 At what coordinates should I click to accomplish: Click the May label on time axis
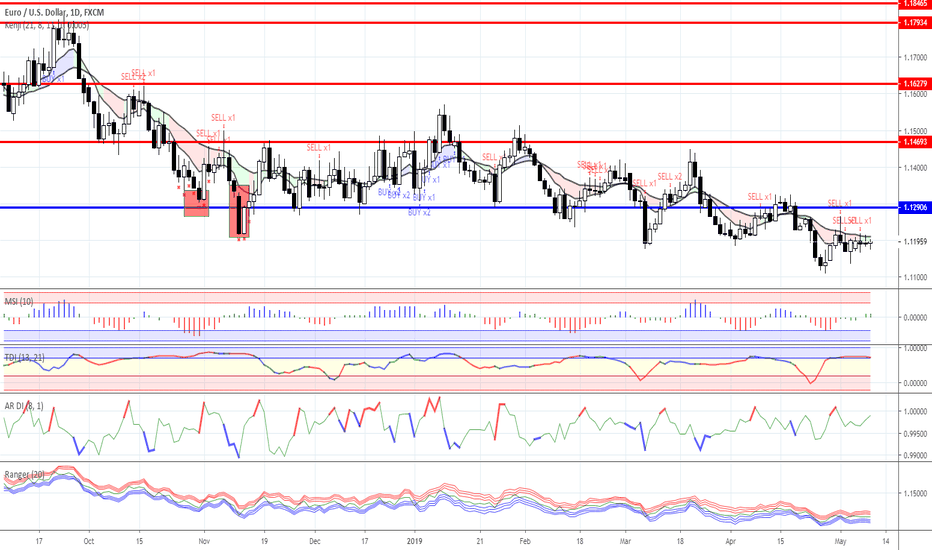[840, 541]
